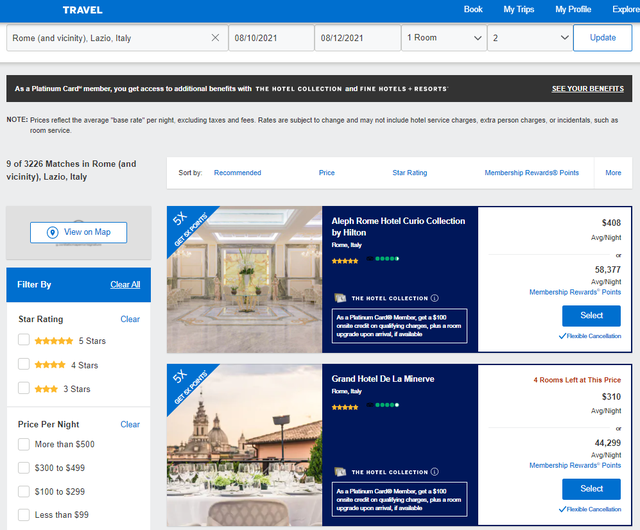This screenshot has height=530, width=640.
Task: Open the Aleph Rome lobby photo
Action: (244, 279)
